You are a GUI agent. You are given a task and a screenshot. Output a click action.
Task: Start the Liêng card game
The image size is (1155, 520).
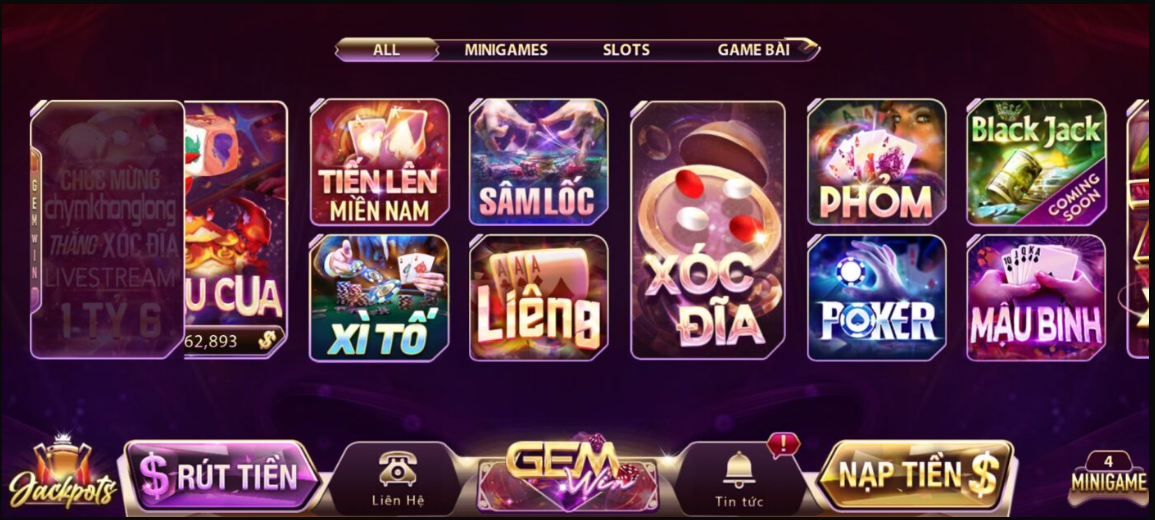click(539, 298)
